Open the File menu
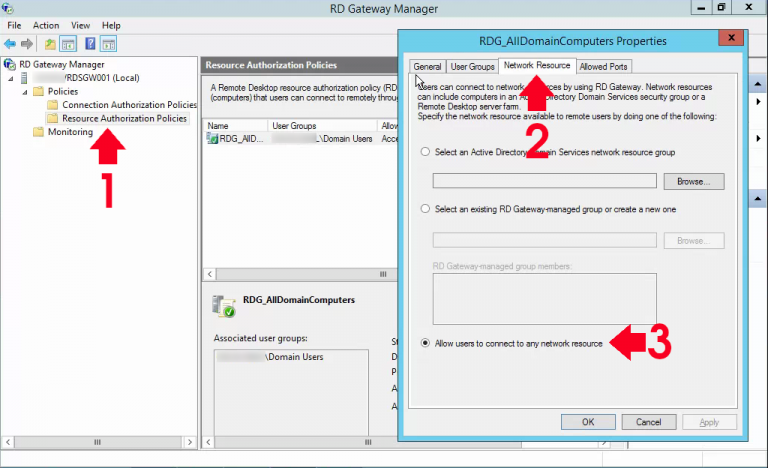 point(14,25)
